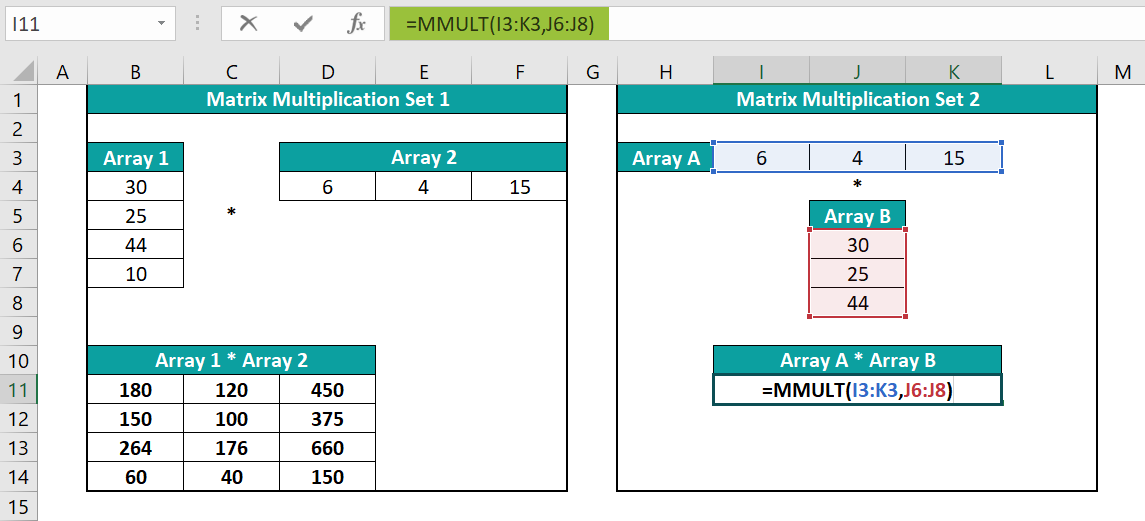Screen dimensions: 1145x521
Task: Select row 1 header
Action: point(18,99)
